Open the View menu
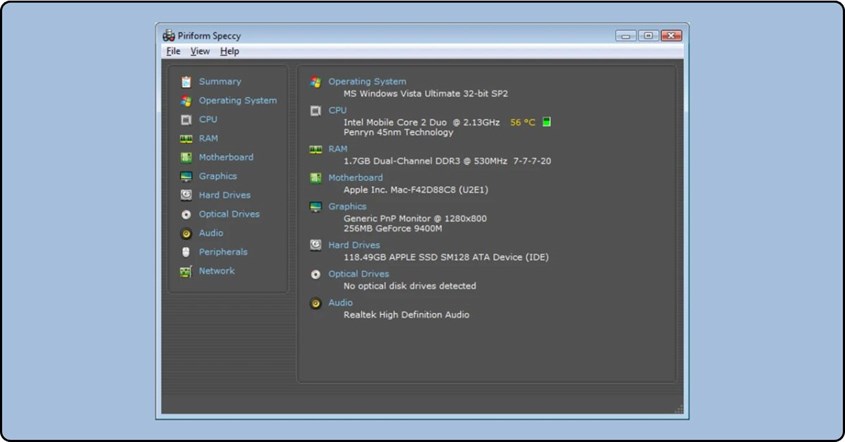 (x=200, y=51)
